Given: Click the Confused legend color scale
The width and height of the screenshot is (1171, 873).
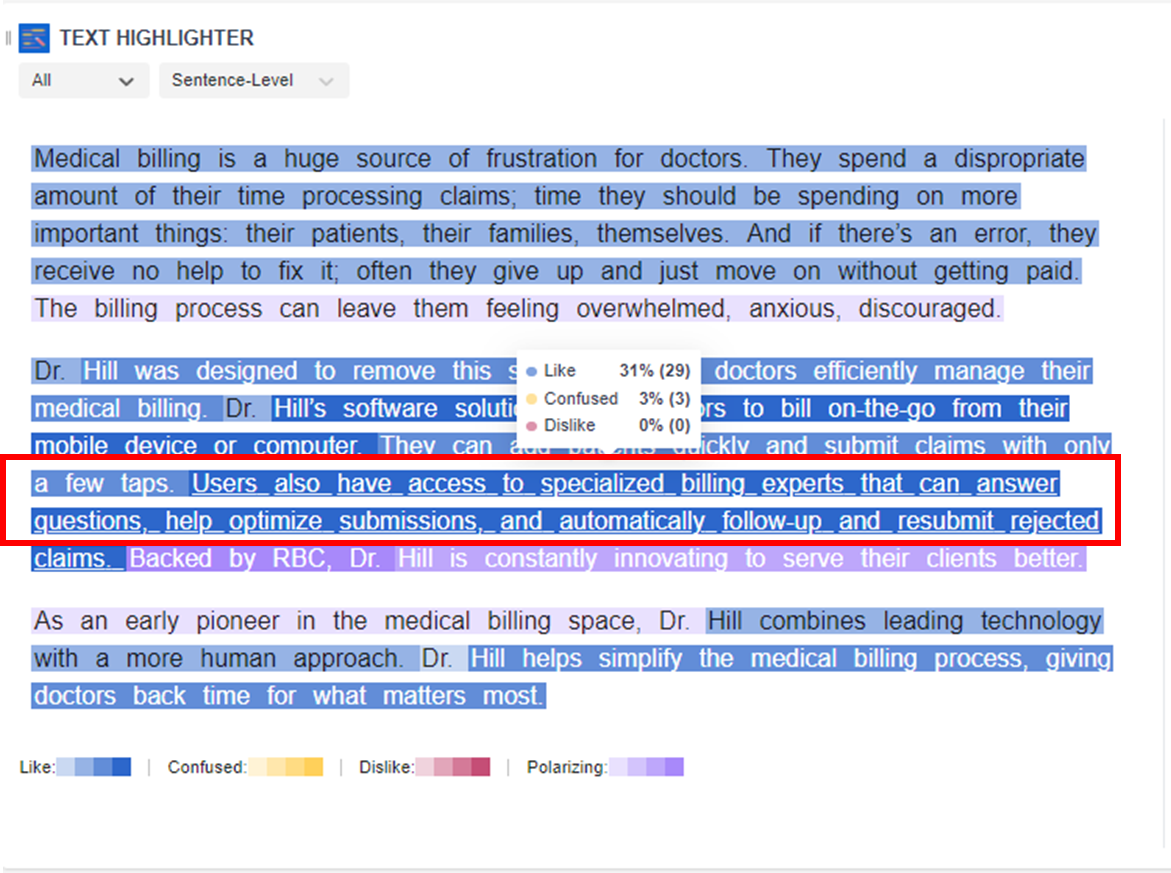Looking at the screenshot, I should point(285,767).
